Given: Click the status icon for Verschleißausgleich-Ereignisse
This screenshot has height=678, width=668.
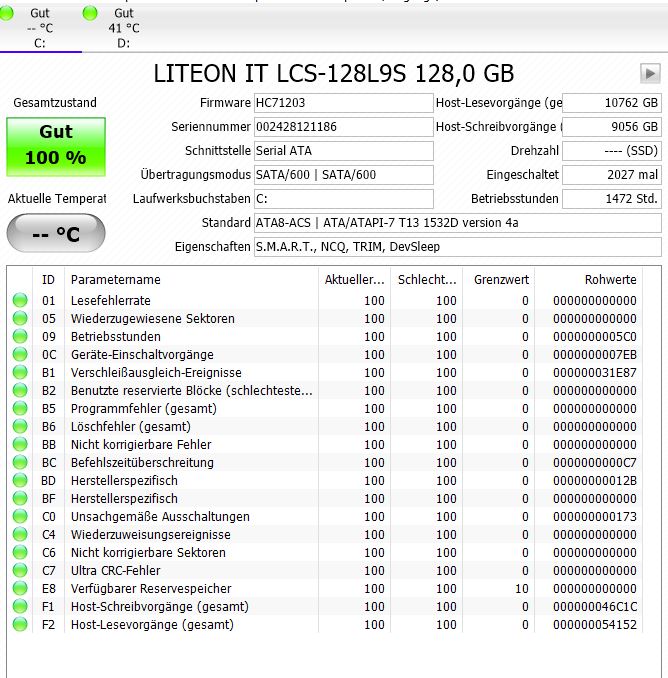Looking at the screenshot, I should (20, 372).
